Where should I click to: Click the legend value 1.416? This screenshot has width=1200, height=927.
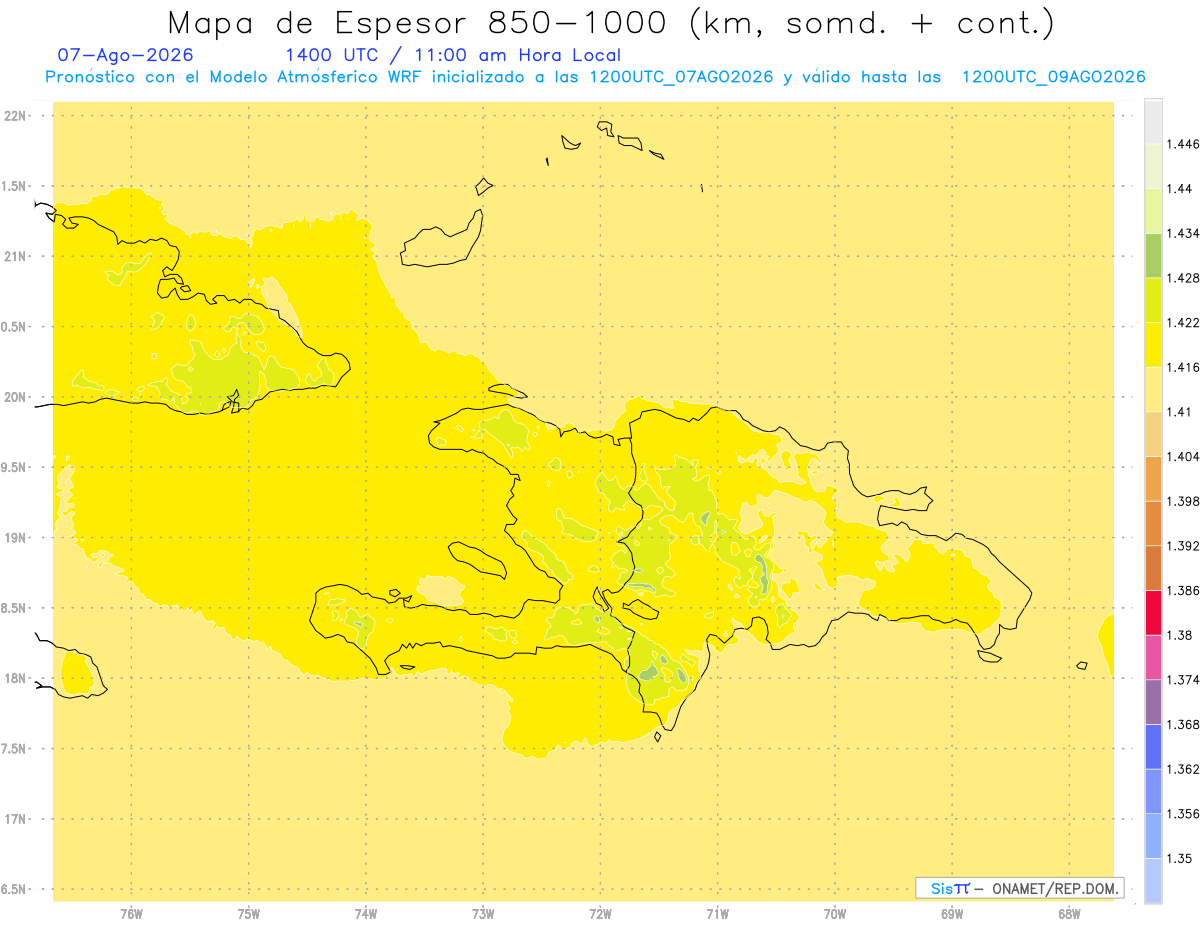point(1184,367)
